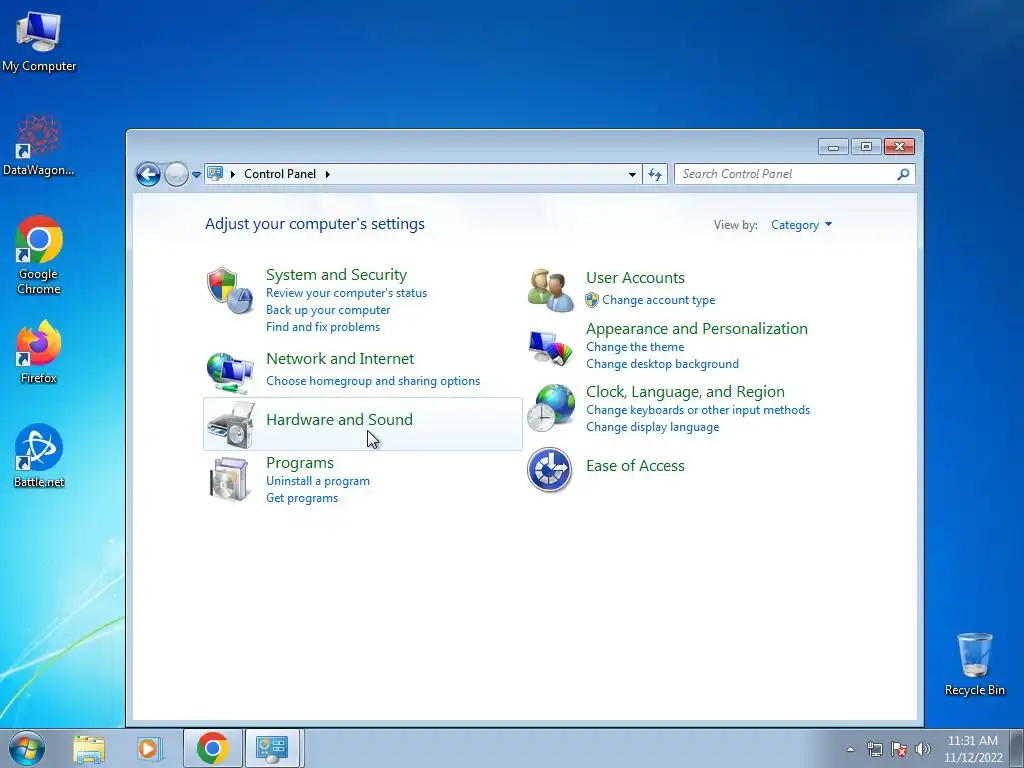The width and height of the screenshot is (1024, 768).
Task: Open System and Security category link
Action: (x=336, y=274)
